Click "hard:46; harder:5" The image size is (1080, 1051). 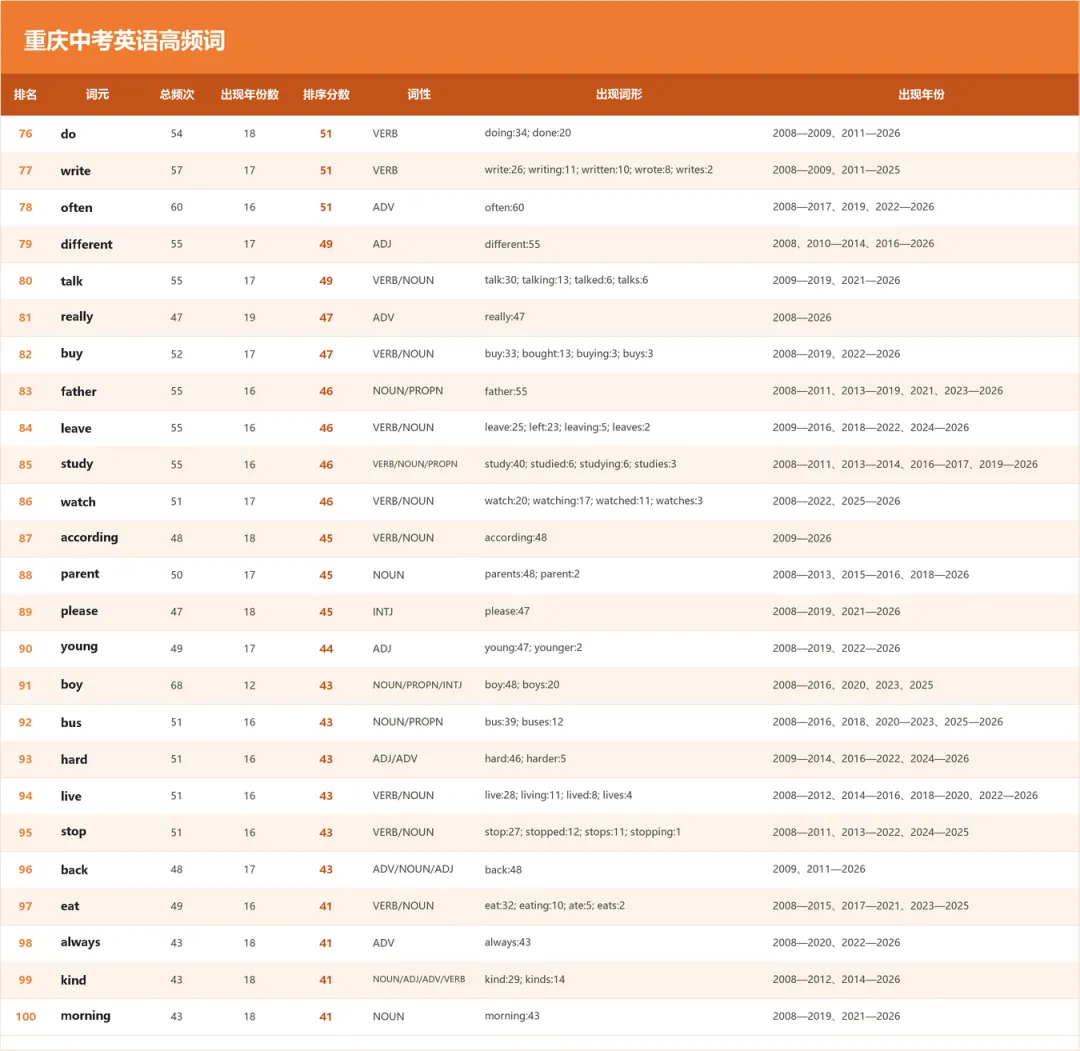tap(525, 758)
